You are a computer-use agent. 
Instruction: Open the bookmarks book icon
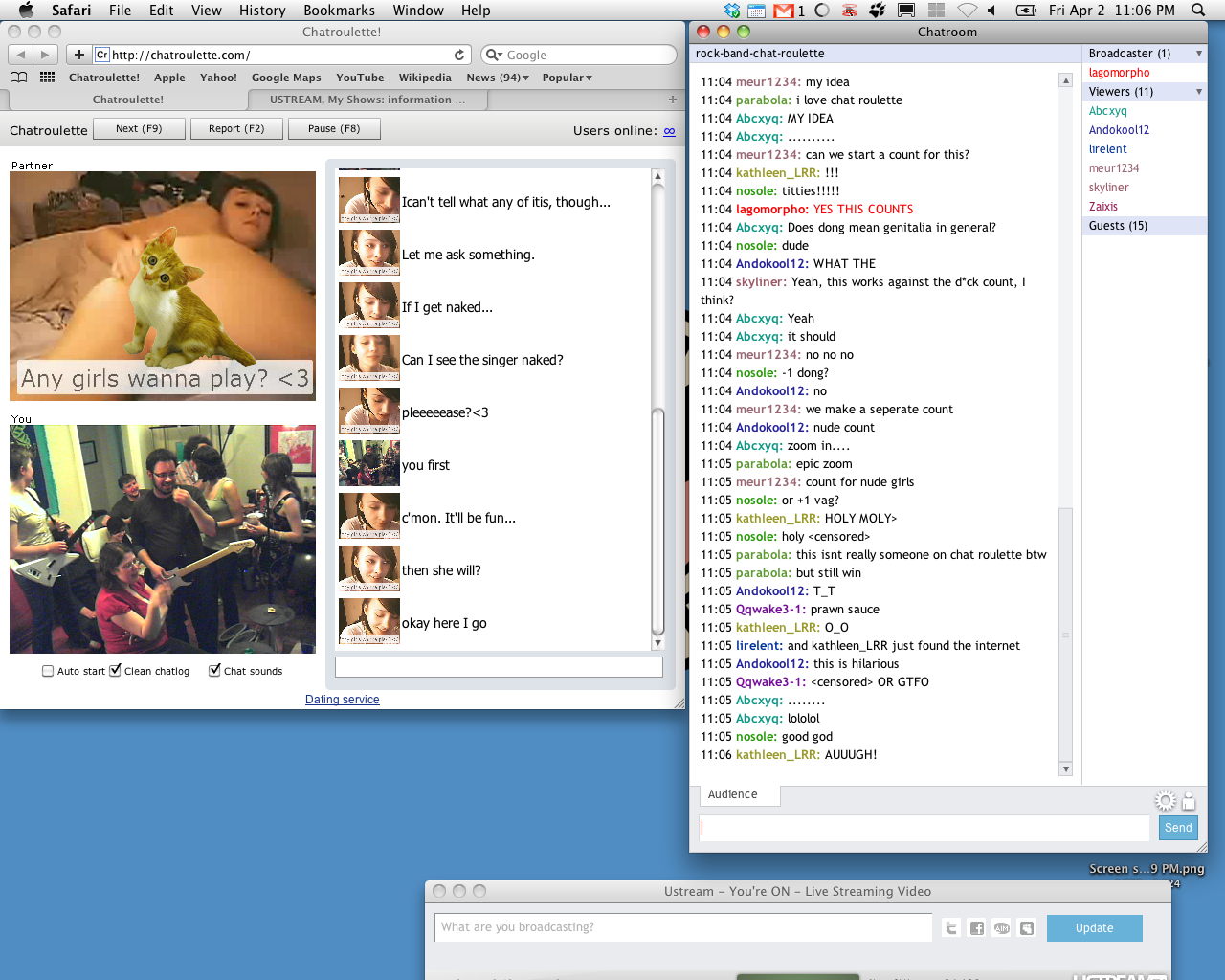click(x=18, y=78)
